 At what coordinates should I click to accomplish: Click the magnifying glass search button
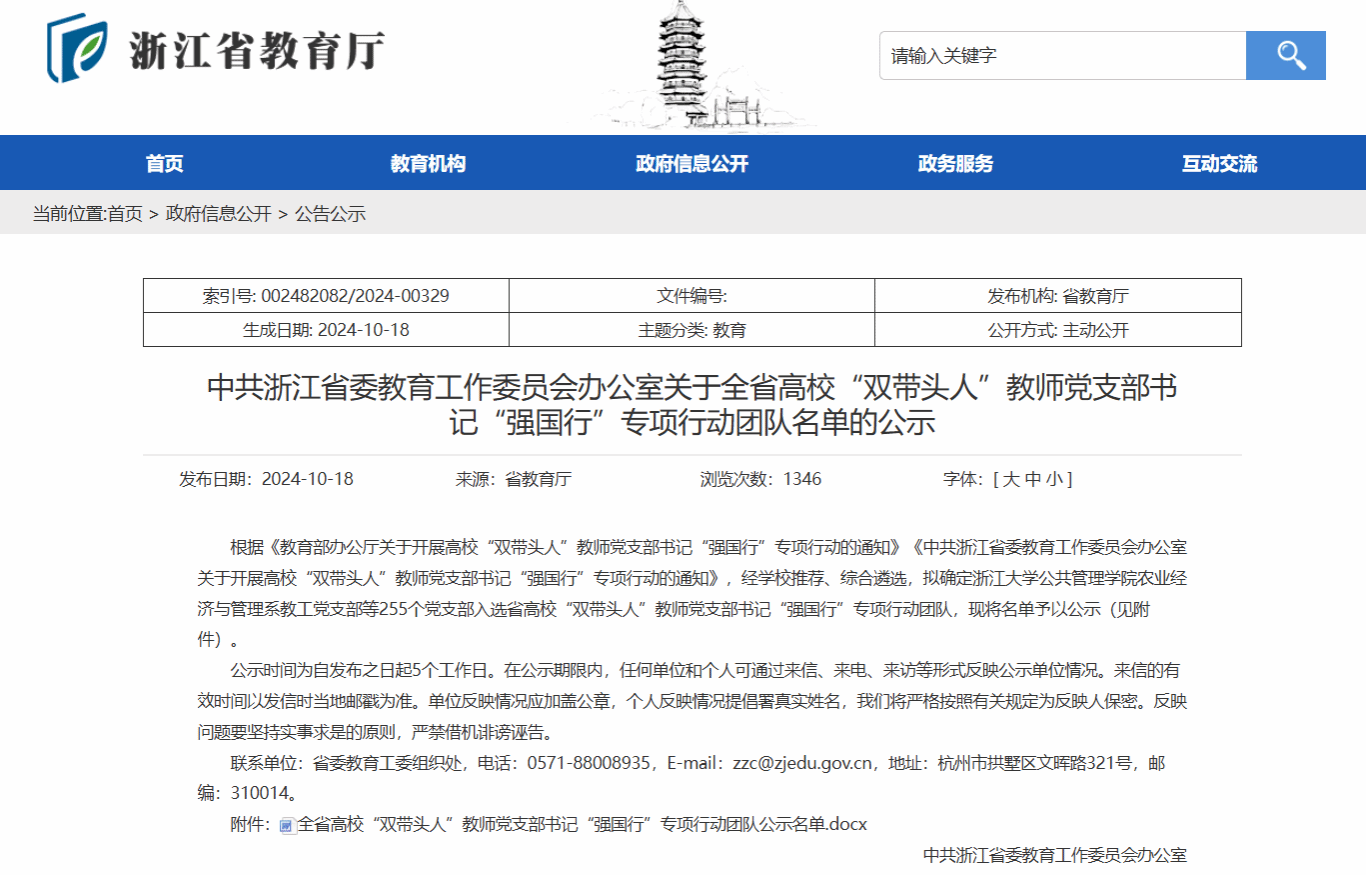1285,55
